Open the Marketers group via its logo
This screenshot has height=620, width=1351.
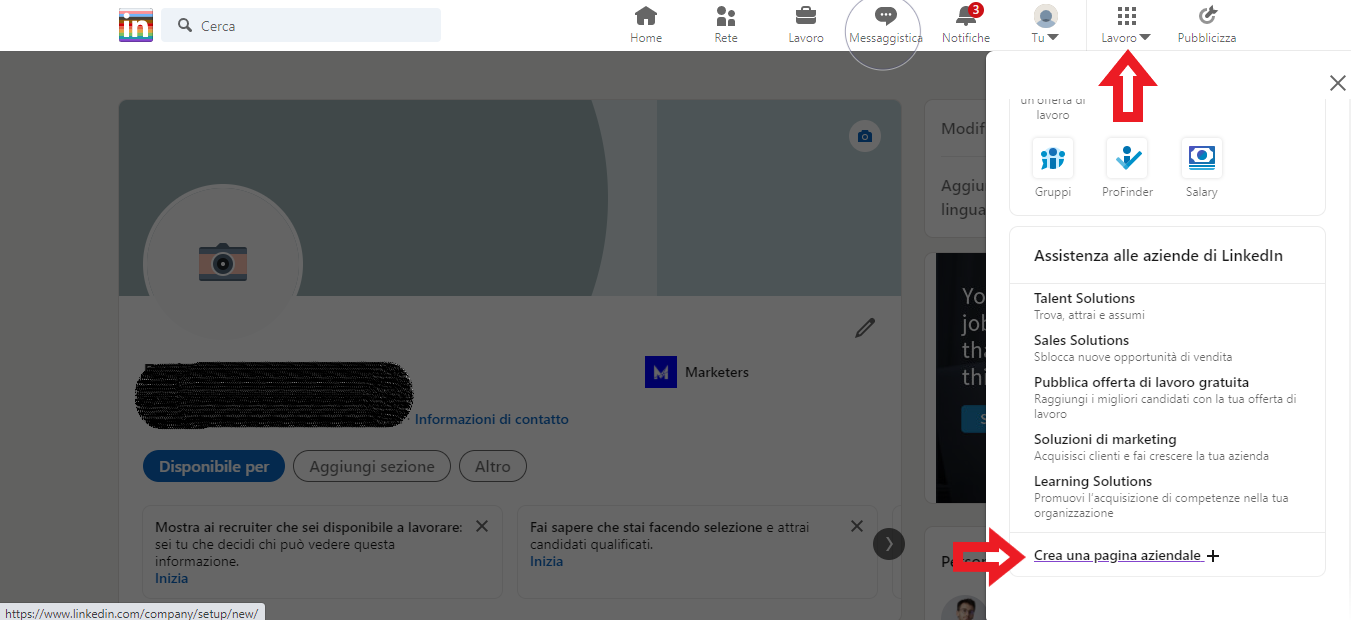click(660, 371)
